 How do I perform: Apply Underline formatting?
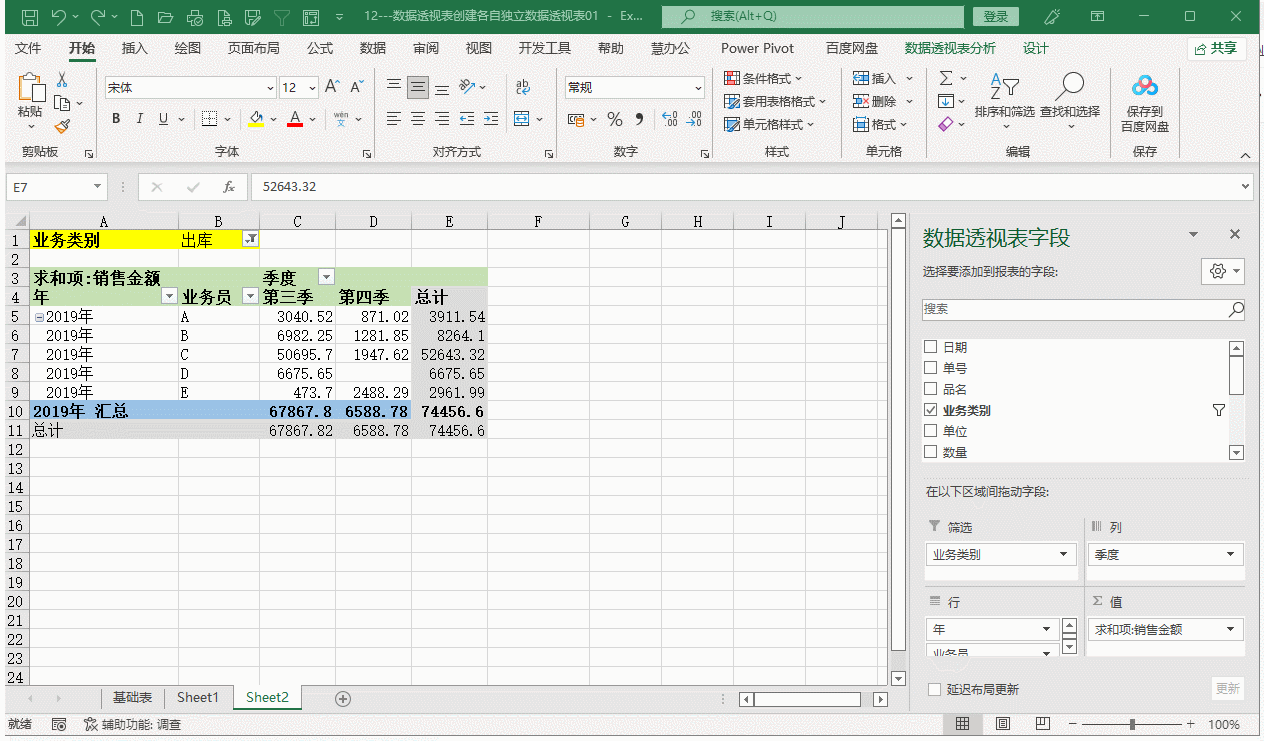tap(163, 119)
